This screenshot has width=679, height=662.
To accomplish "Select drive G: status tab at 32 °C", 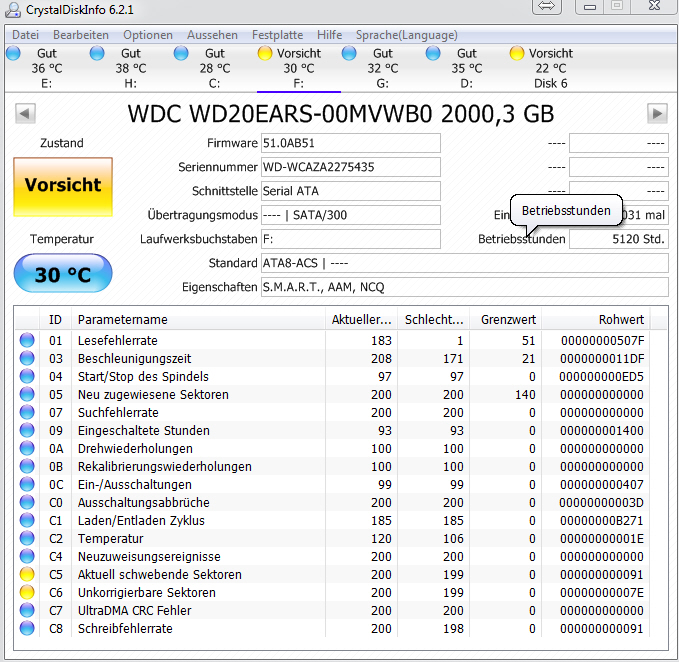I will click(x=383, y=68).
